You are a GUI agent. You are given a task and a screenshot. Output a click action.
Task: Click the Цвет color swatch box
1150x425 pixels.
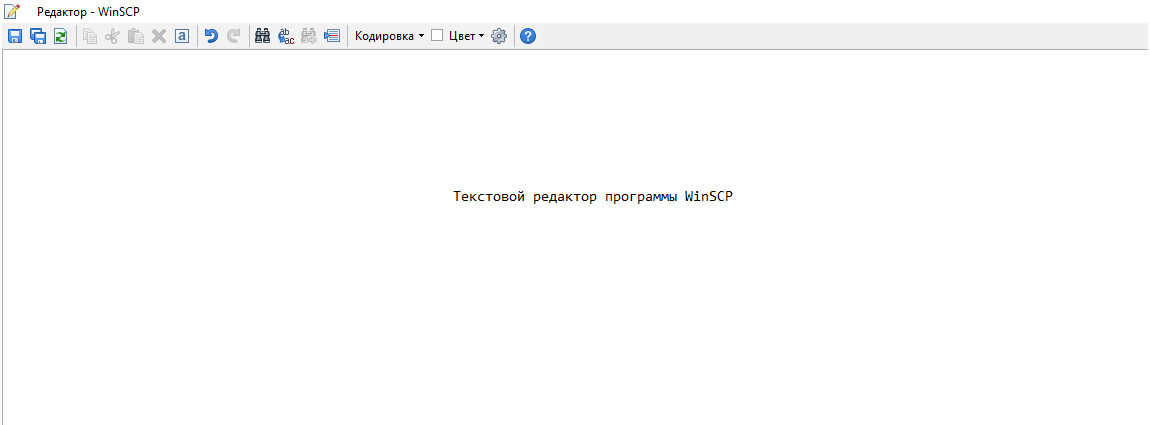tap(437, 36)
